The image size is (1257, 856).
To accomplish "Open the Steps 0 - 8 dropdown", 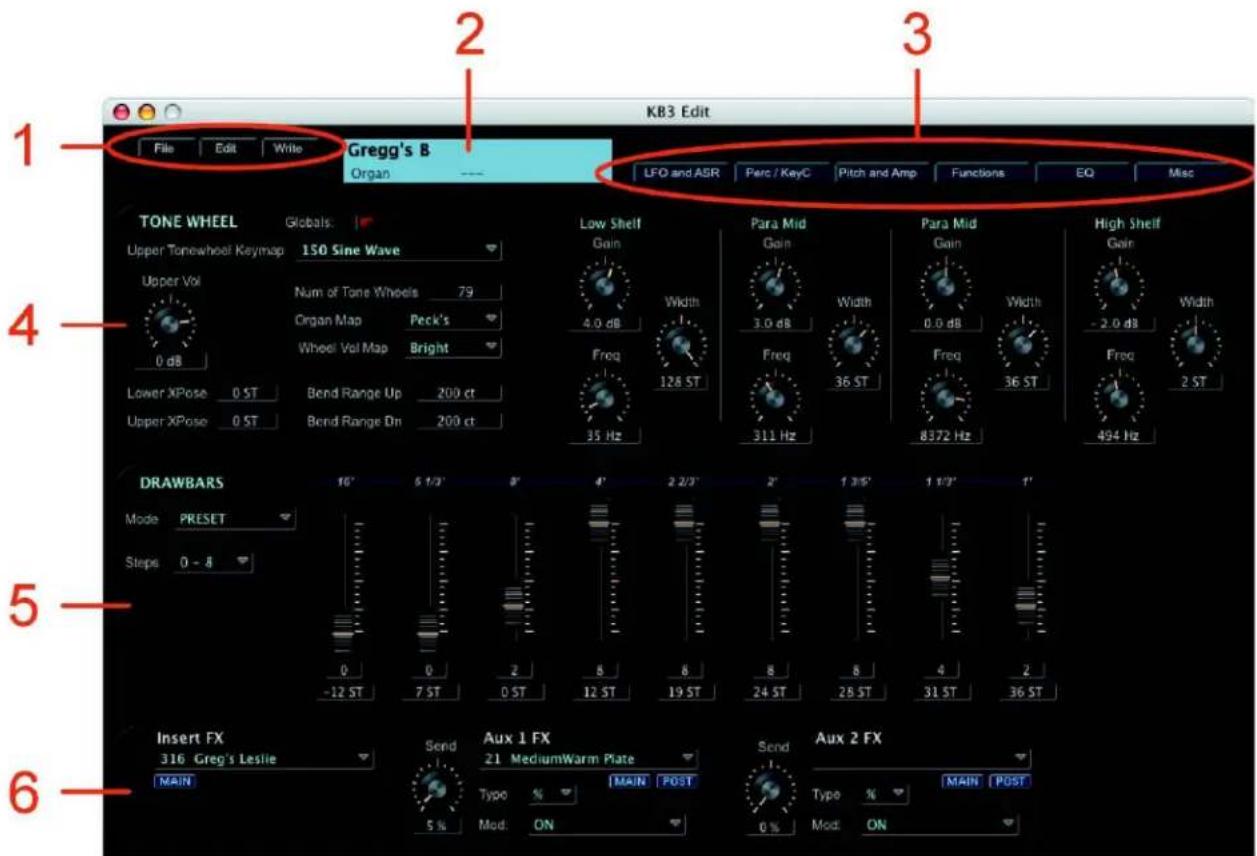I will (x=214, y=563).
